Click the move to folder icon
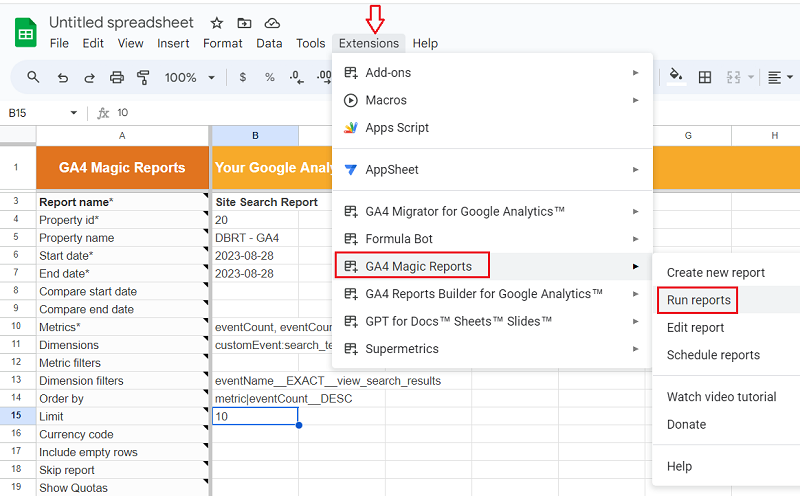800x496 pixels. (x=244, y=23)
